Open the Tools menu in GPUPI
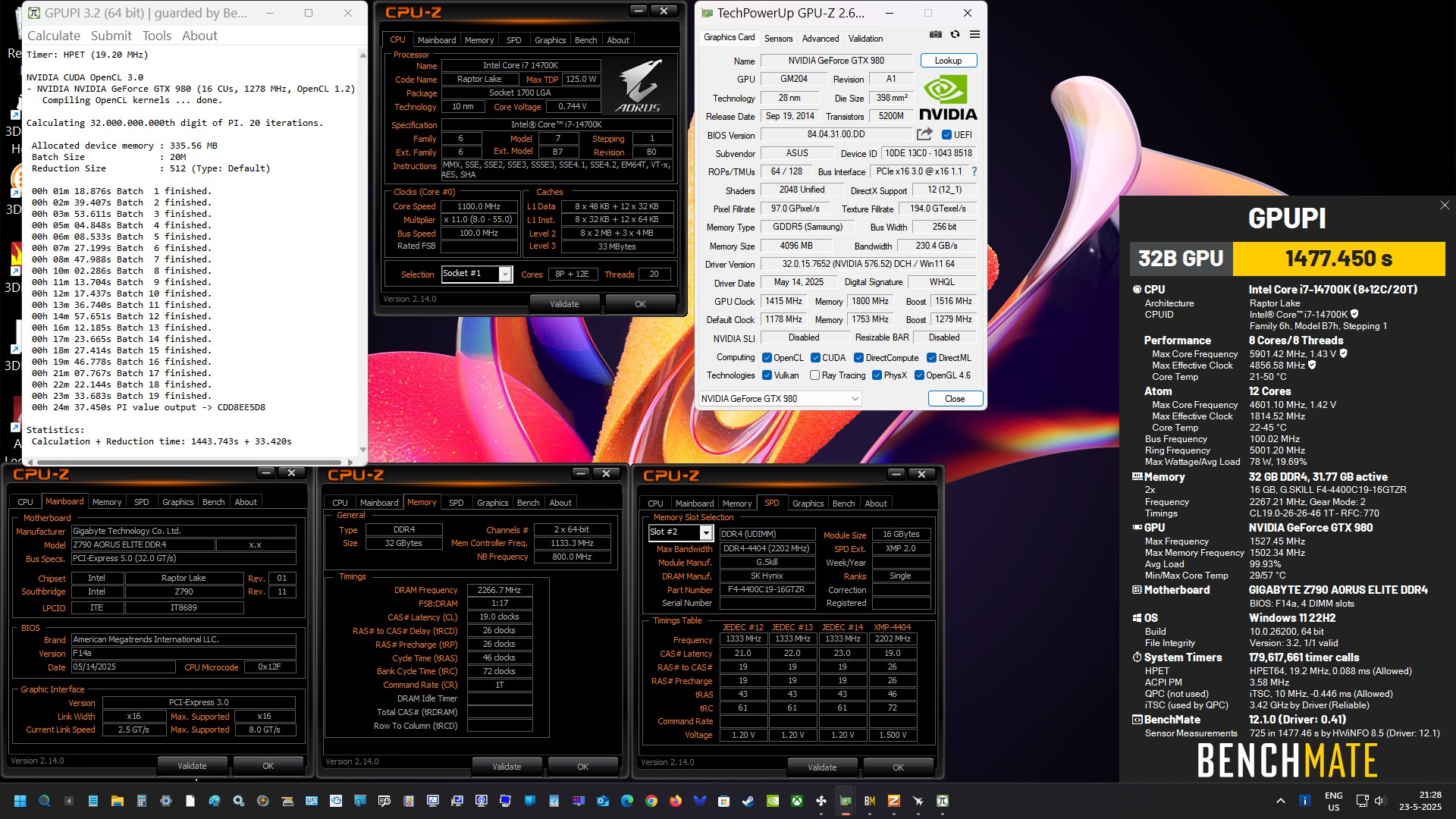1456x819 pixels. pos(157,36)
